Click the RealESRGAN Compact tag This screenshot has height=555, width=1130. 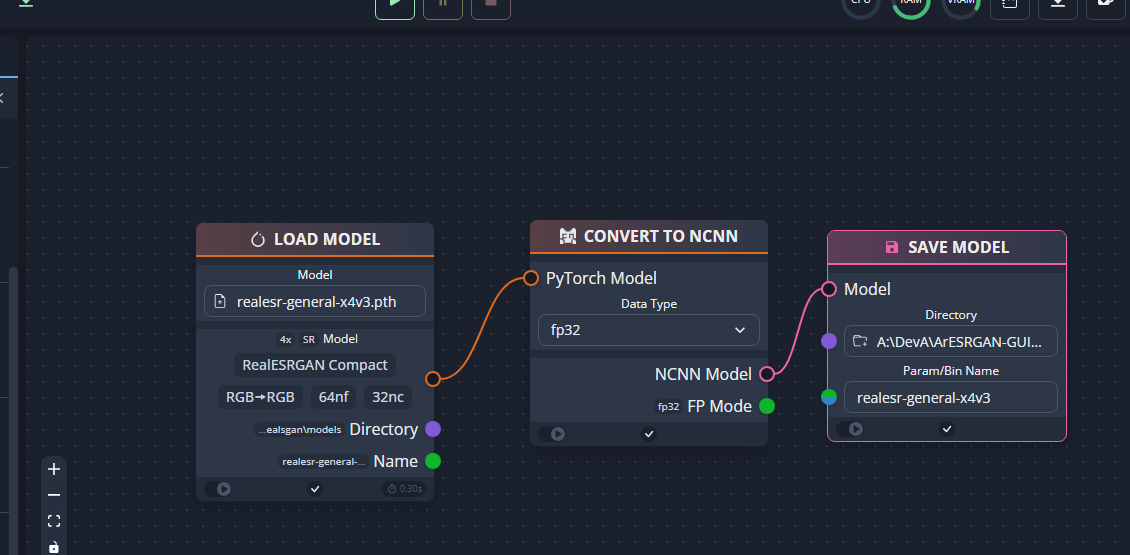coord(315,365)
